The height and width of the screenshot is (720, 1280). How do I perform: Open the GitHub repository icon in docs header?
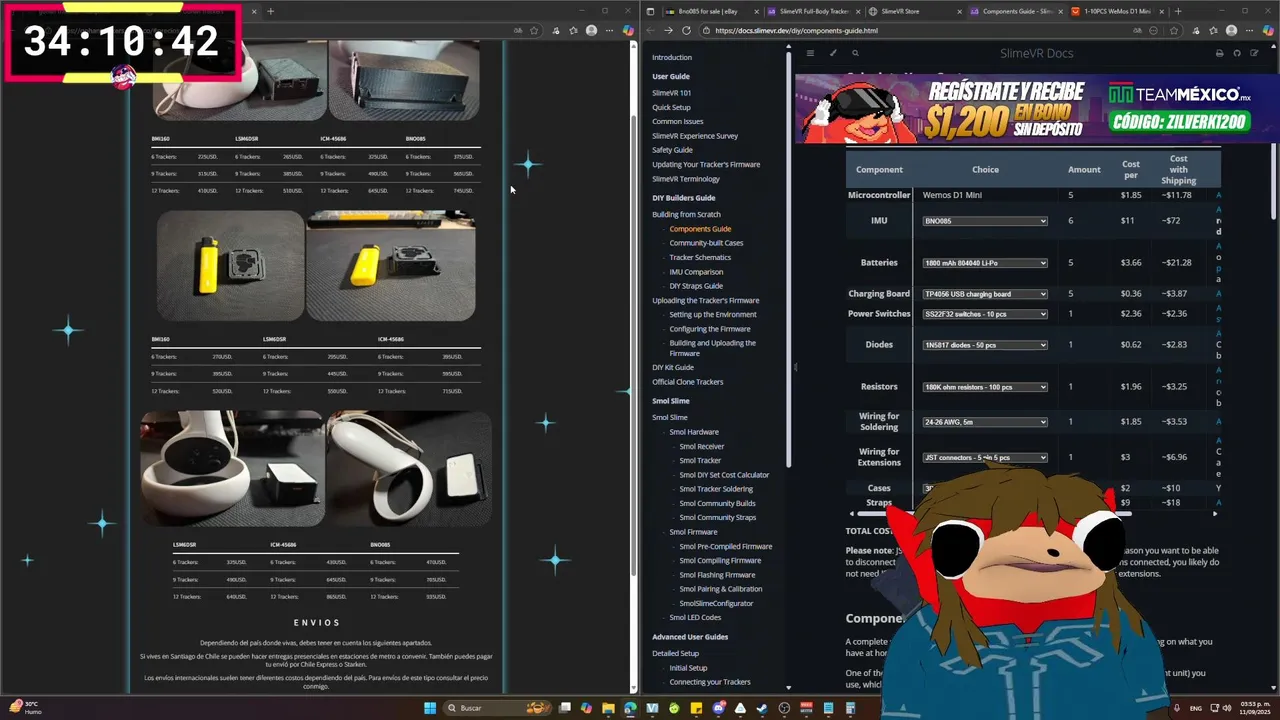tap(1237, 53)
